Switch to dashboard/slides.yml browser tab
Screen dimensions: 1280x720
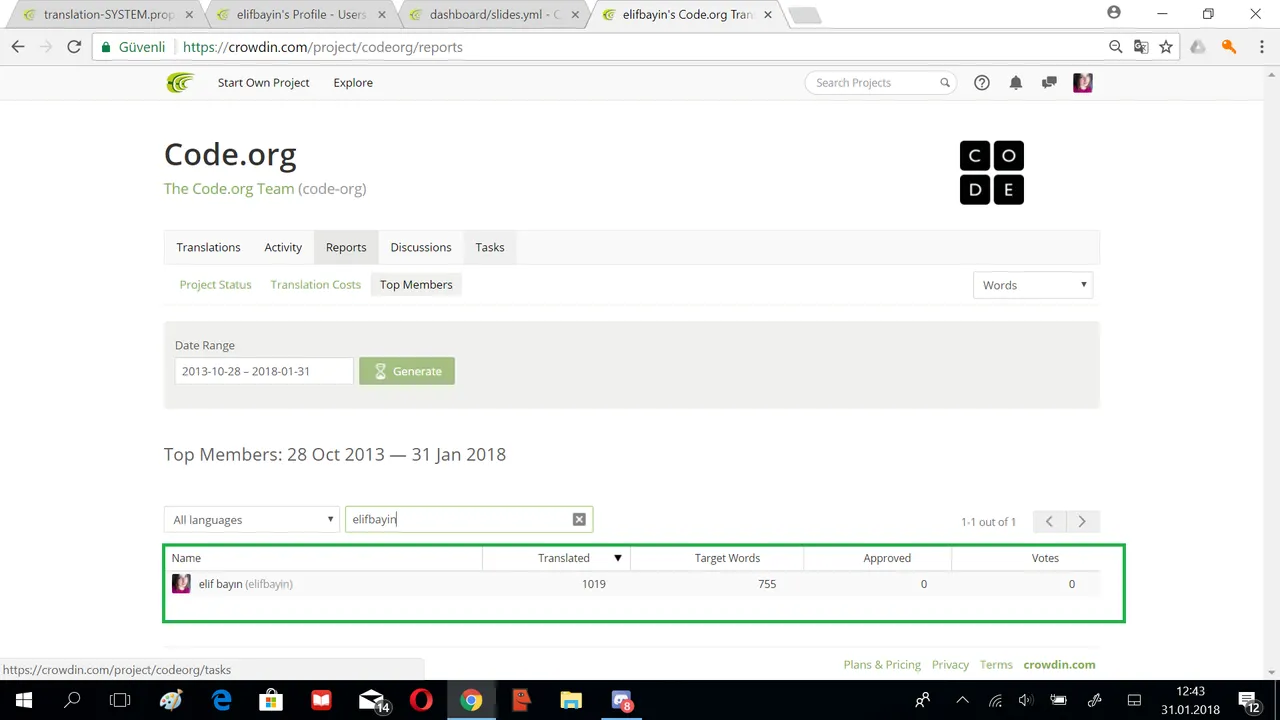493,14
